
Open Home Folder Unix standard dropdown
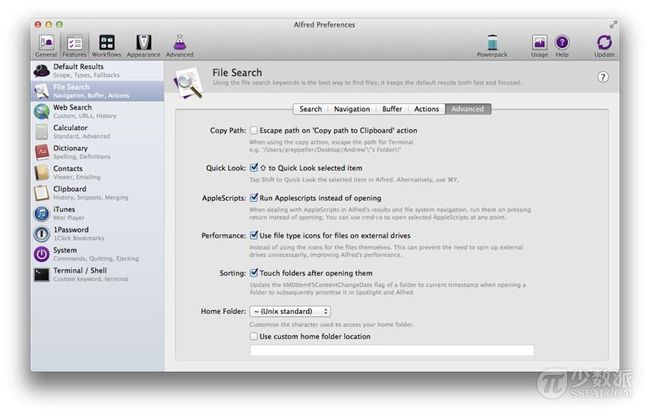(x=290, y=311)
